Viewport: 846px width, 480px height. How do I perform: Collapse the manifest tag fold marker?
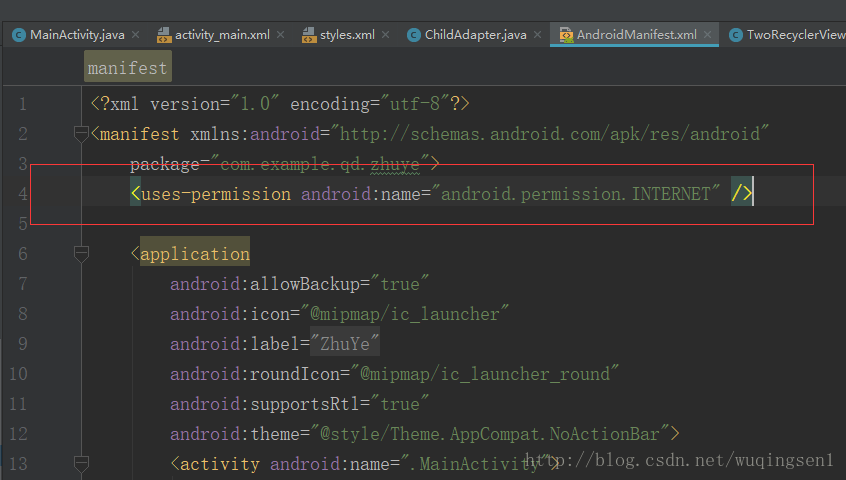(x=81, y=134)
